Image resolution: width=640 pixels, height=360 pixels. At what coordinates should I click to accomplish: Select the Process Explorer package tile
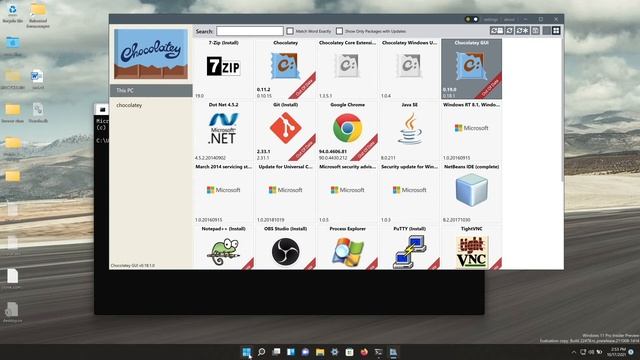[347, 247]
